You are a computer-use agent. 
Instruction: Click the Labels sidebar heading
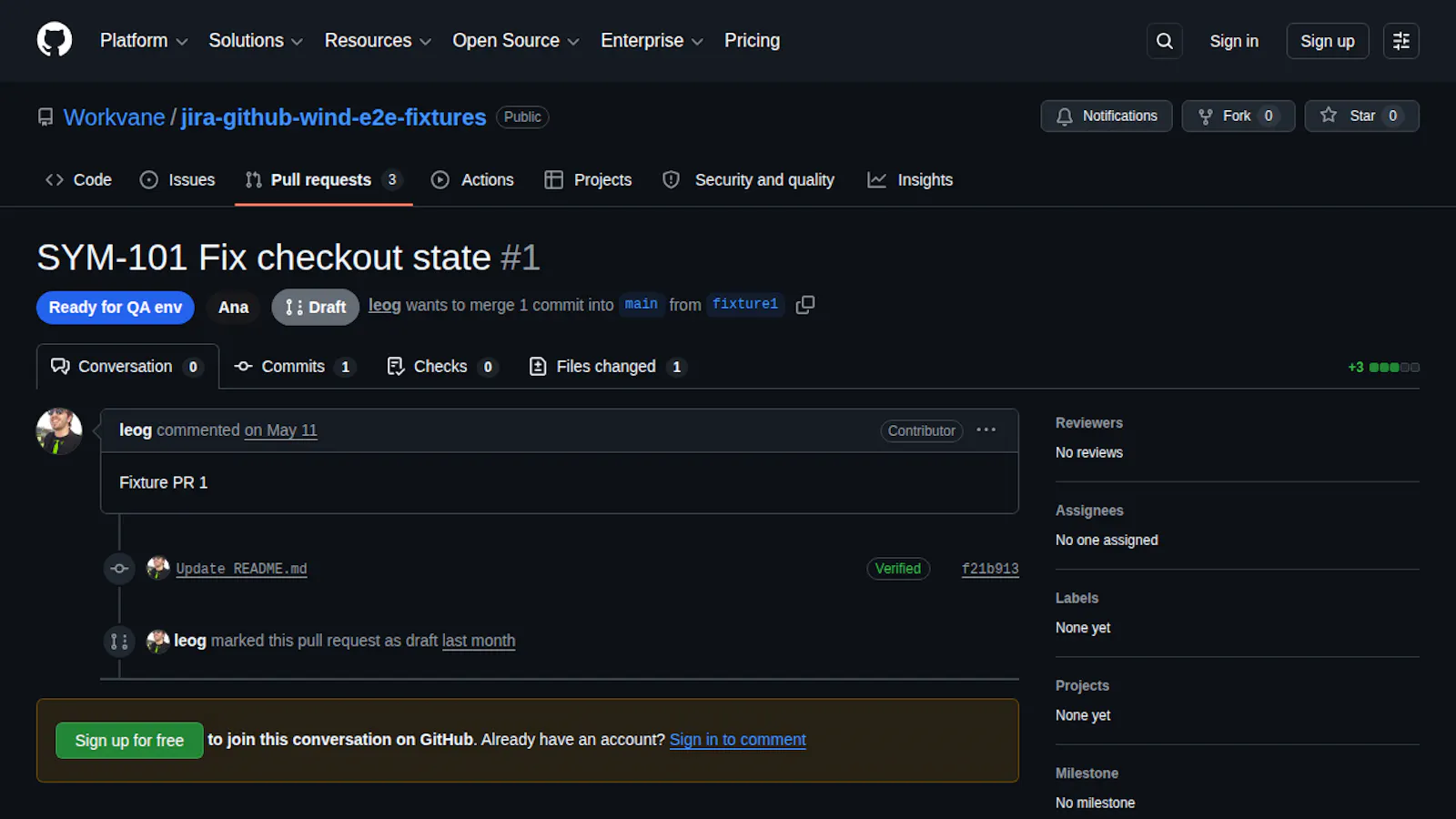coord(1077,598)
